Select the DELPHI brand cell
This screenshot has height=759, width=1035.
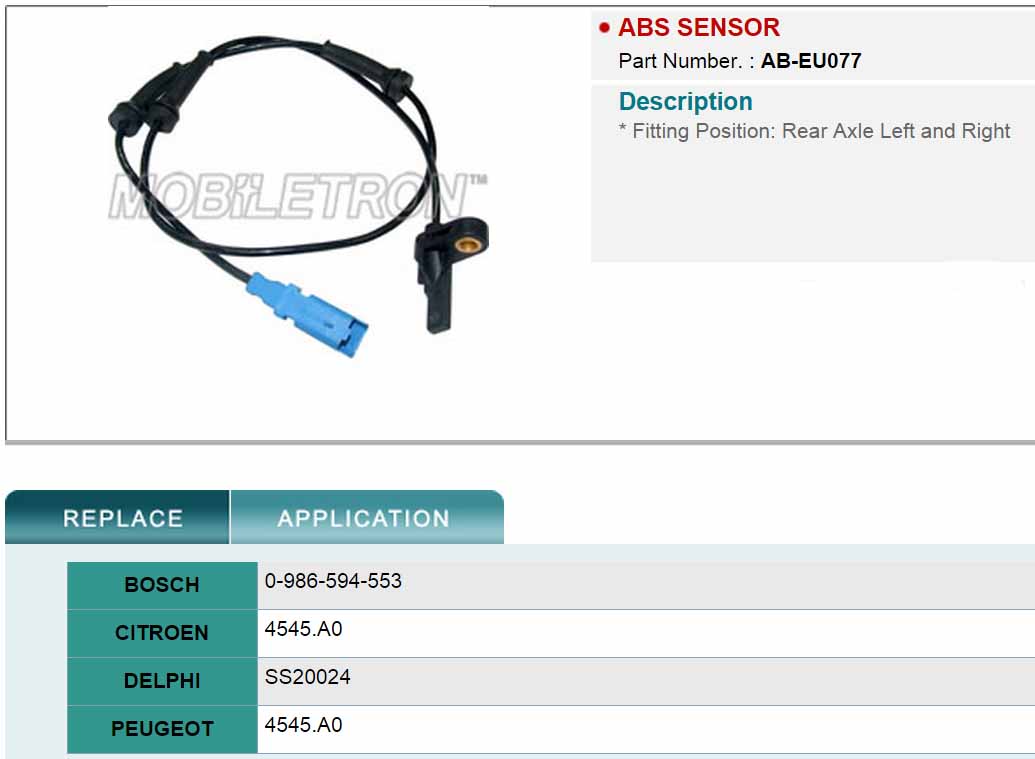[x=162, y=681]
